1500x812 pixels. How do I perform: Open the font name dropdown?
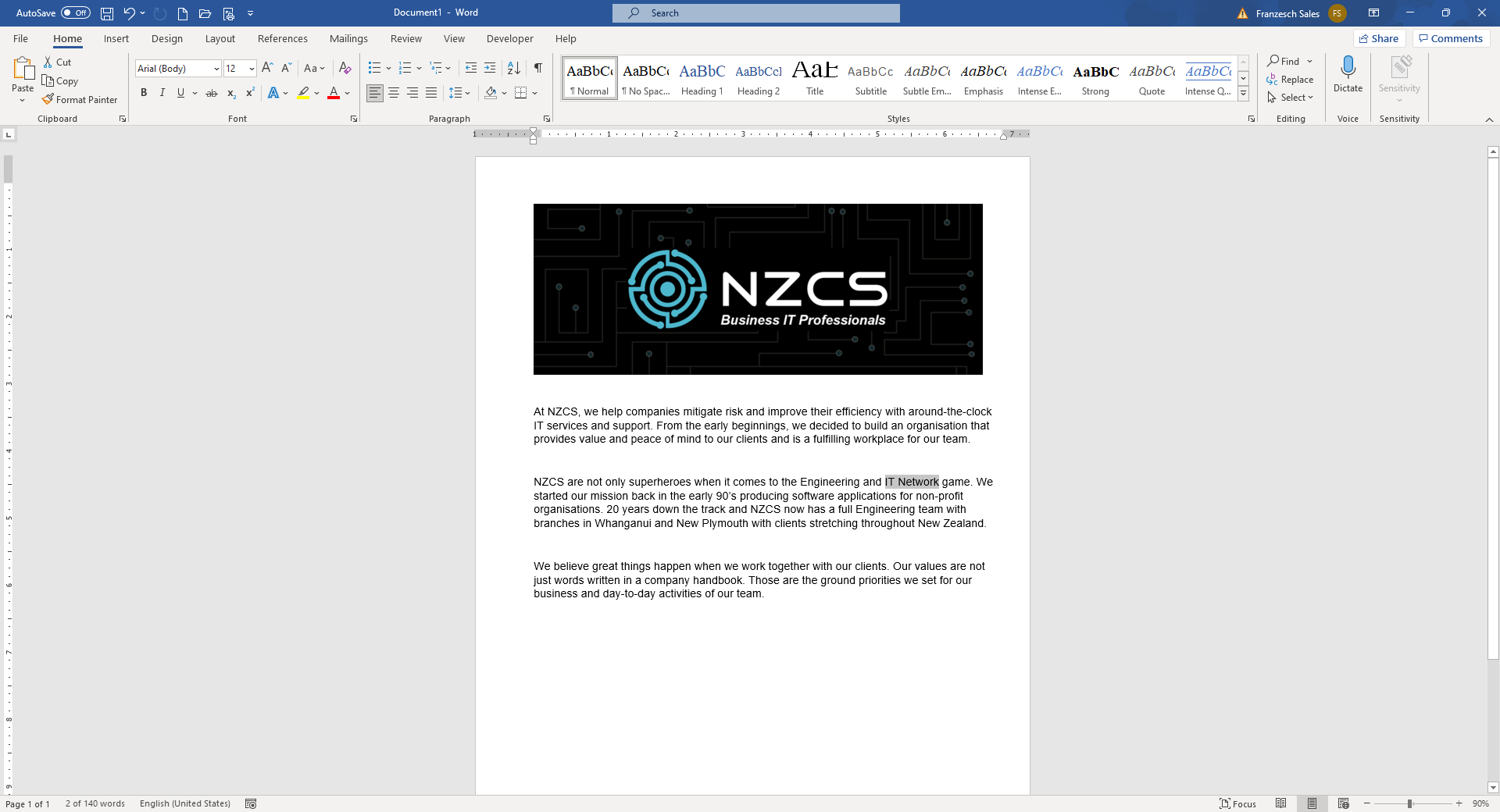216,69
